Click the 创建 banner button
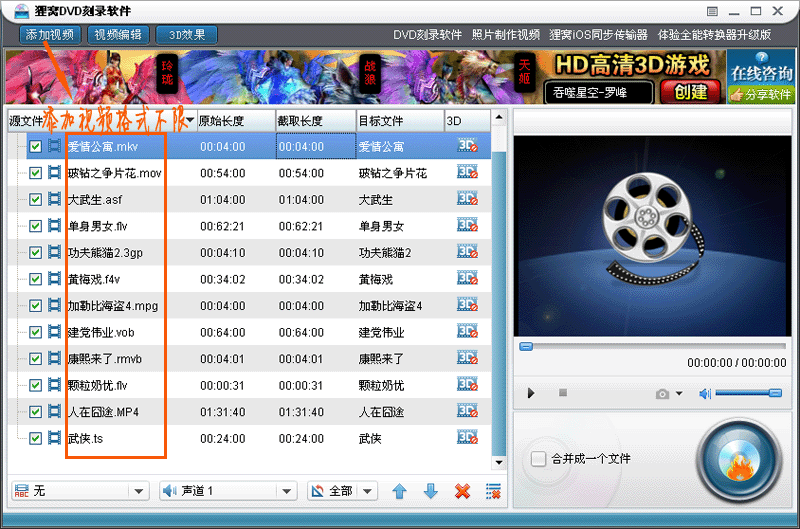800x529 pixels. 690,92
